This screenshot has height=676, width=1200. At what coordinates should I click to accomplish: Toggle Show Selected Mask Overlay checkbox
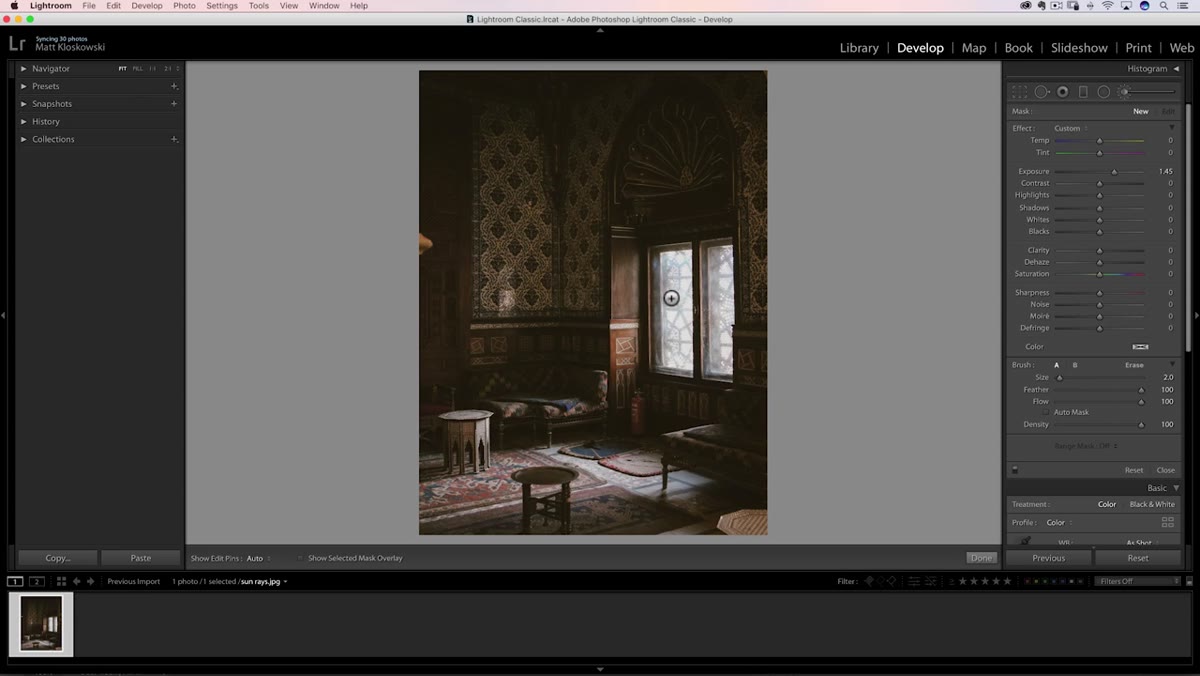300,558
